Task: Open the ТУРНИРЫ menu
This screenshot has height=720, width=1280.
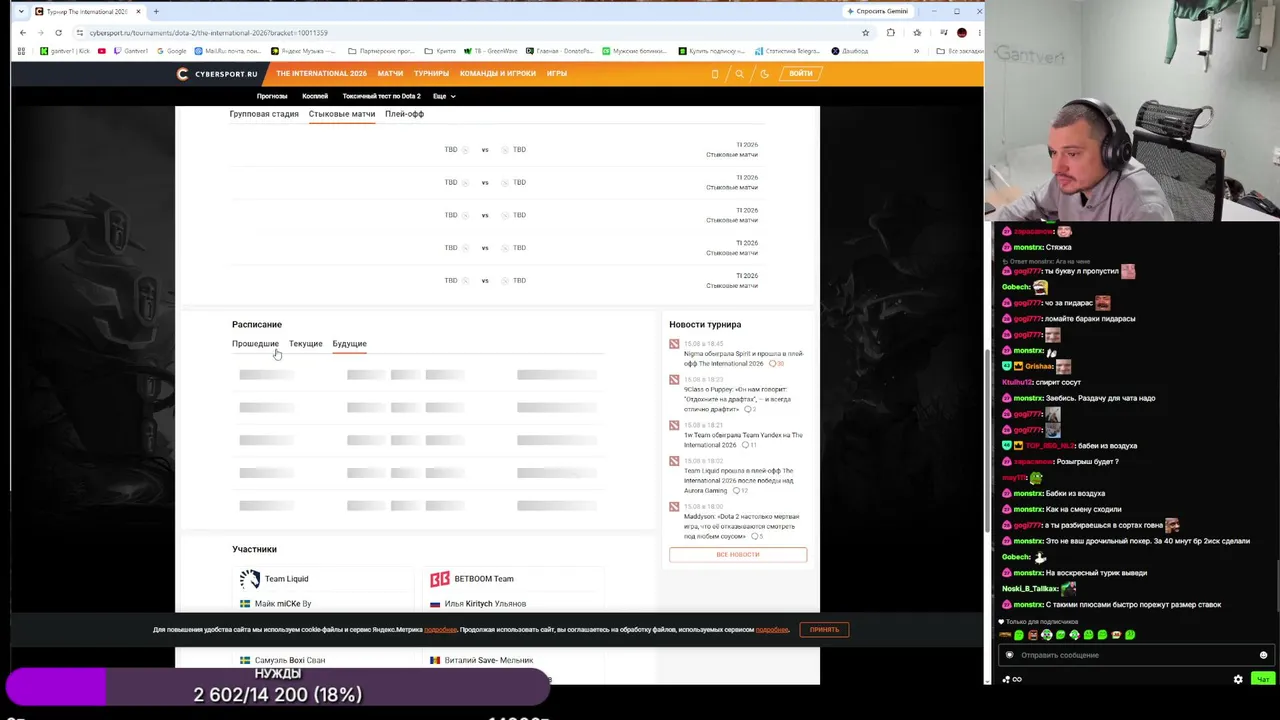Action: click(431, 73)
